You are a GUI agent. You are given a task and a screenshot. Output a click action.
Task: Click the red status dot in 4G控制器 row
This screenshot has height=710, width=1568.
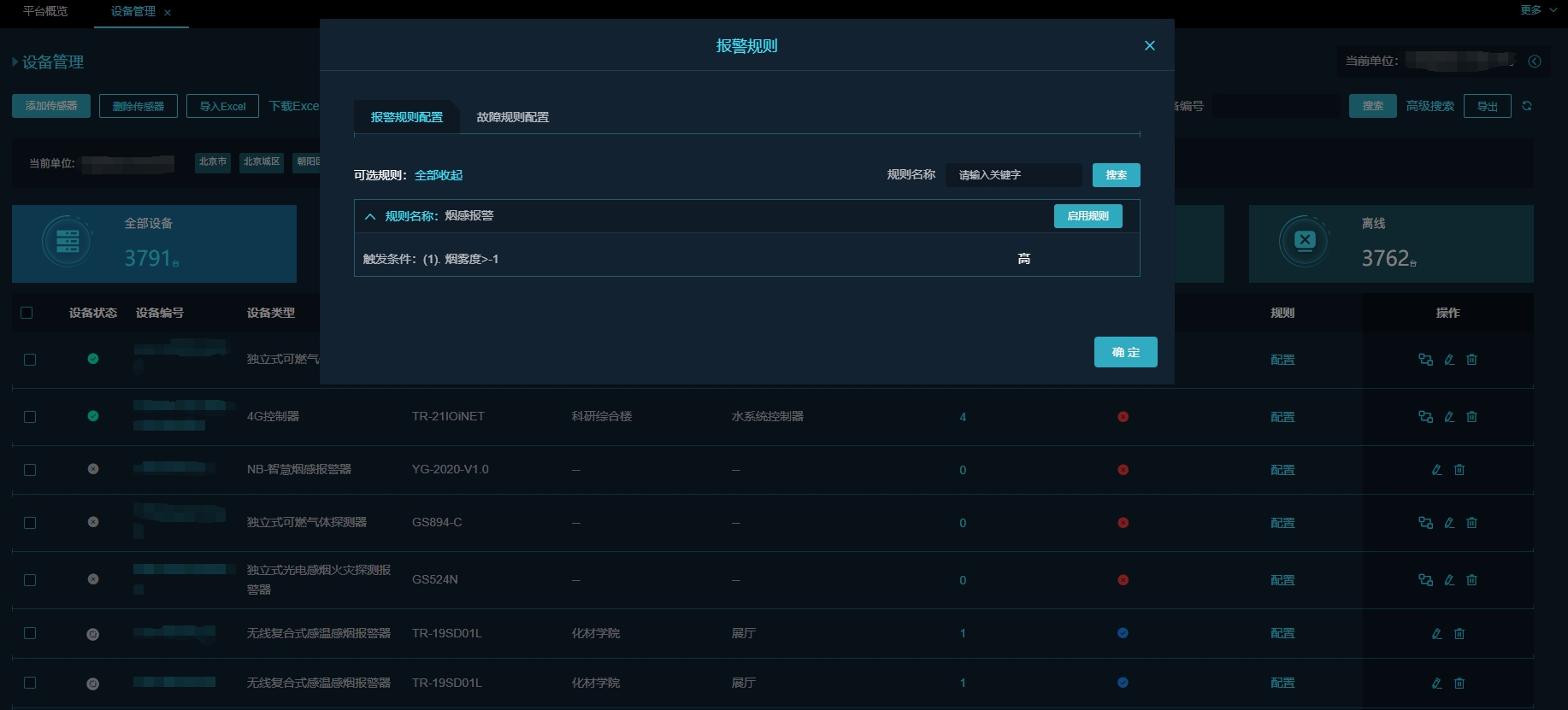click(x=1123, y=417)
